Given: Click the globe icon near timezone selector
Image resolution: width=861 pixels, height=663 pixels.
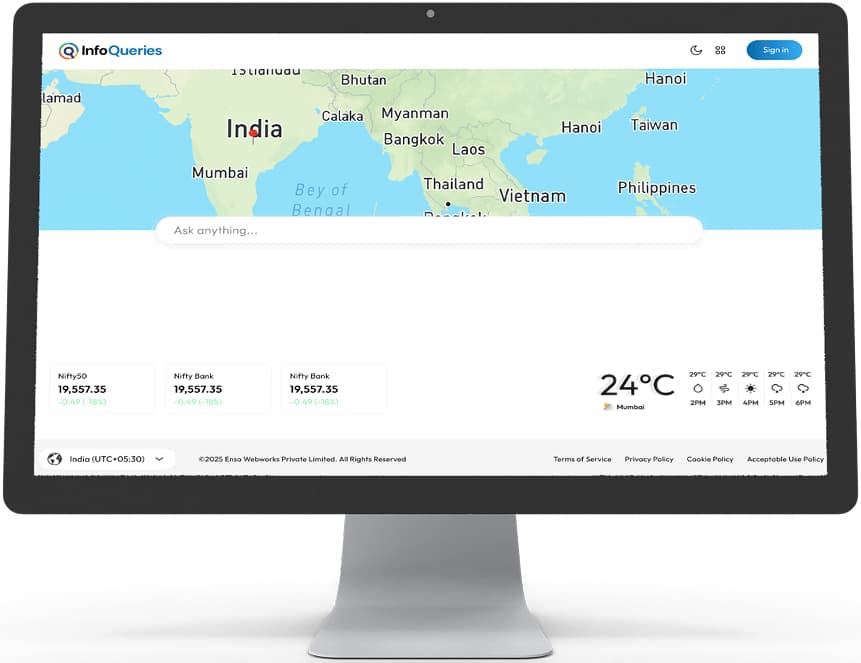Looking at the screenshot, I should point(55,459).
